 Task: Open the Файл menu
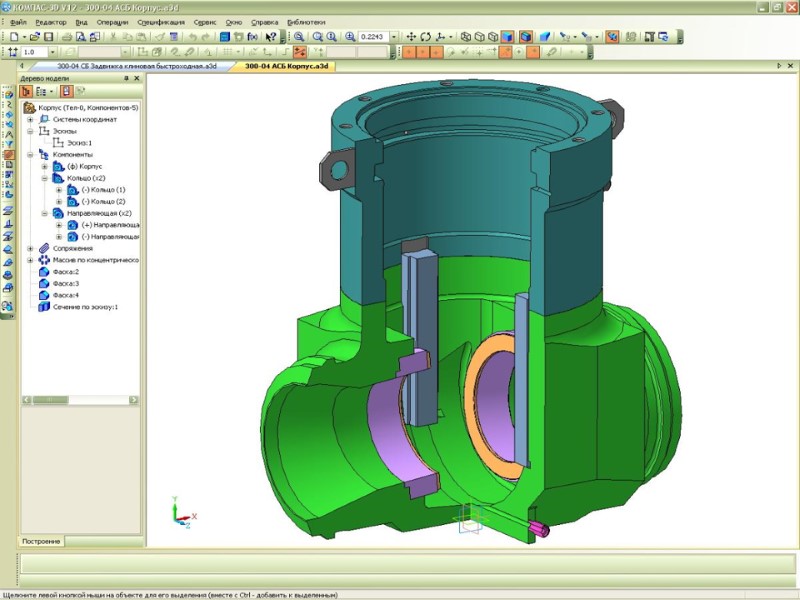click(x=18, y=22)
